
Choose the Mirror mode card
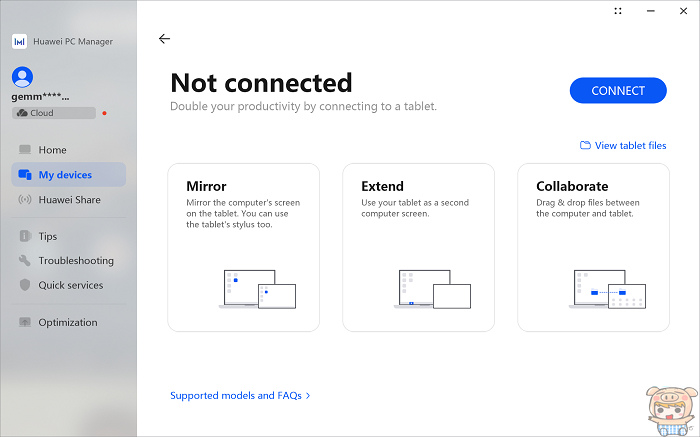tap(245, 247)
